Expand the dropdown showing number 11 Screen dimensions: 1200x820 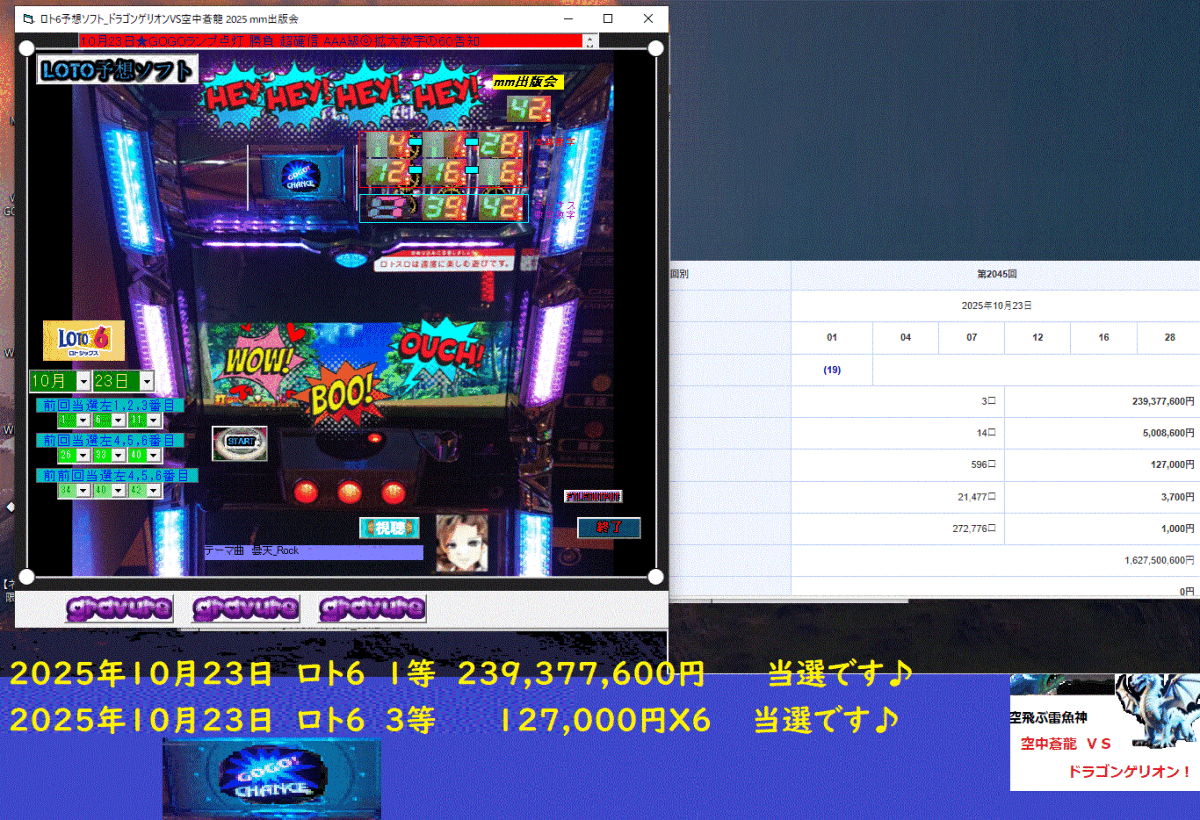click(154, 421)
